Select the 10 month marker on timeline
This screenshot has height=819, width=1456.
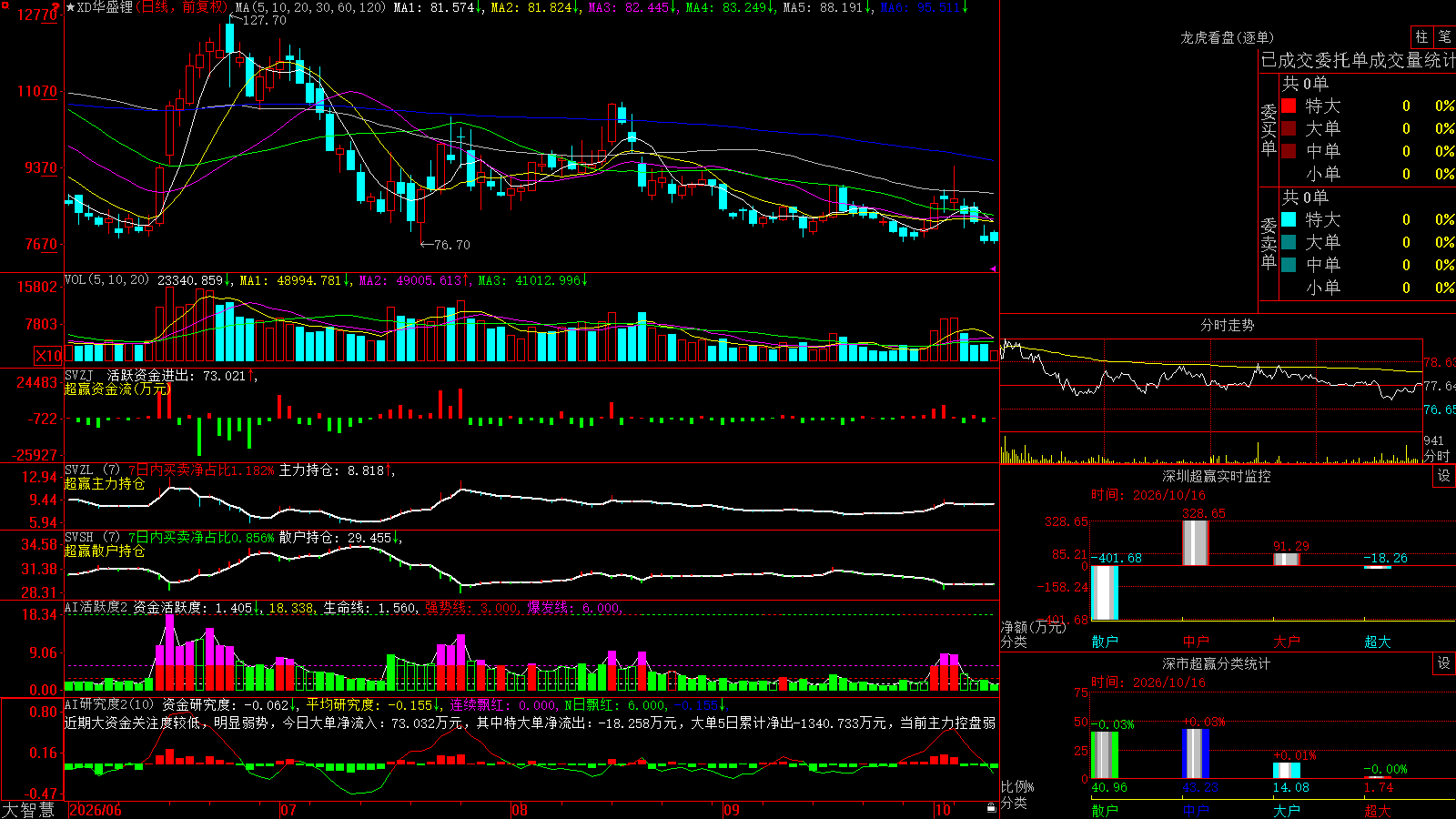[944, 810]
